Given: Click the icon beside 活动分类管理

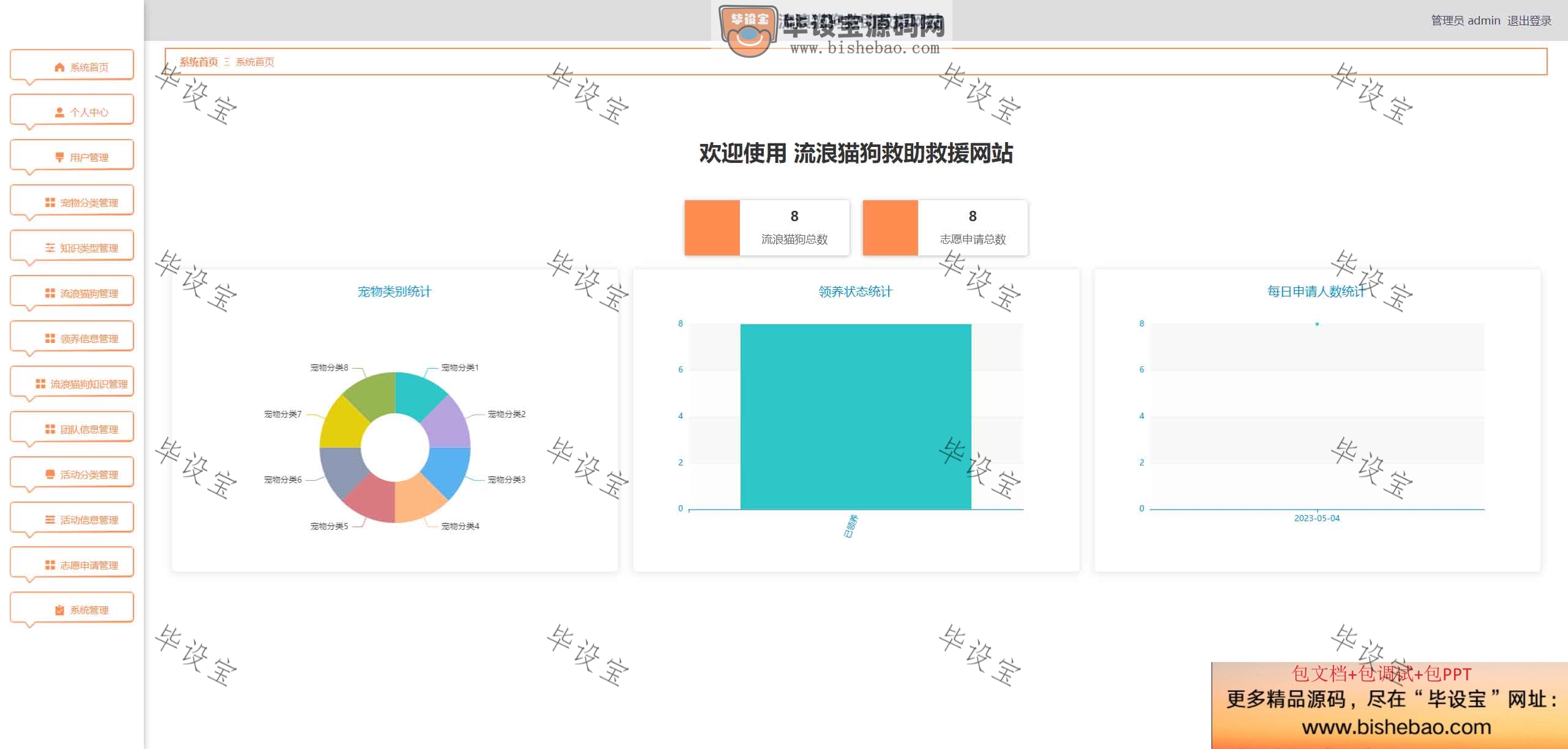Looking at the screenshot, I should point(50,475).
